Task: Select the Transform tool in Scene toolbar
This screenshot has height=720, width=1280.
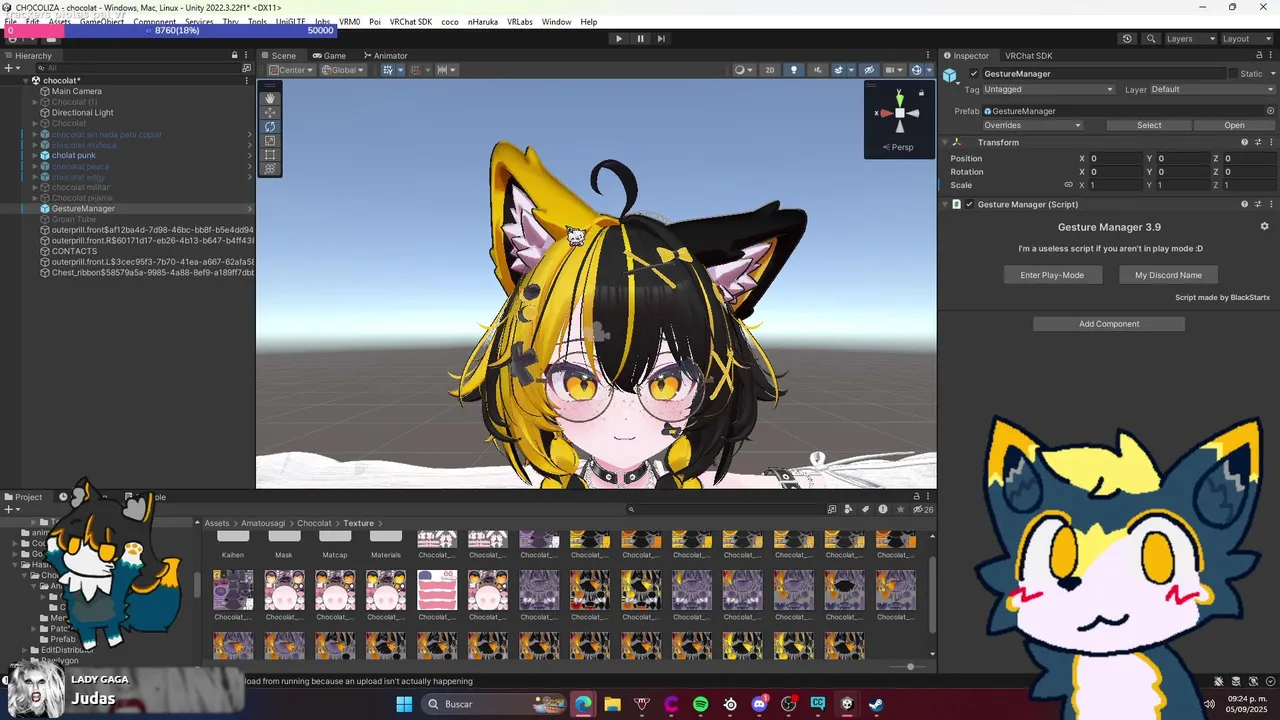Action: (270, 169)
